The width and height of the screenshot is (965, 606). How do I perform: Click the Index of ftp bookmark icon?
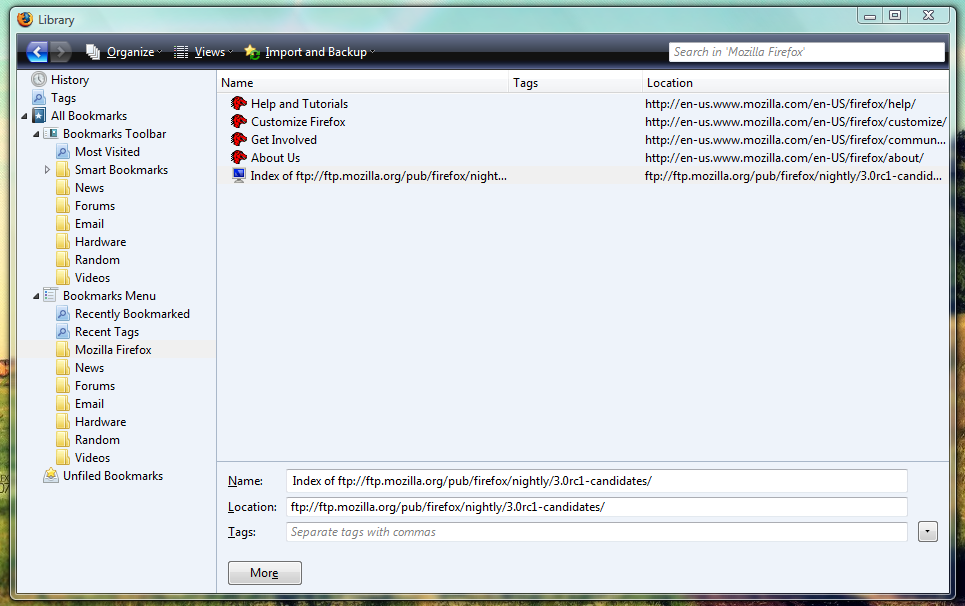tap(239, 175)
